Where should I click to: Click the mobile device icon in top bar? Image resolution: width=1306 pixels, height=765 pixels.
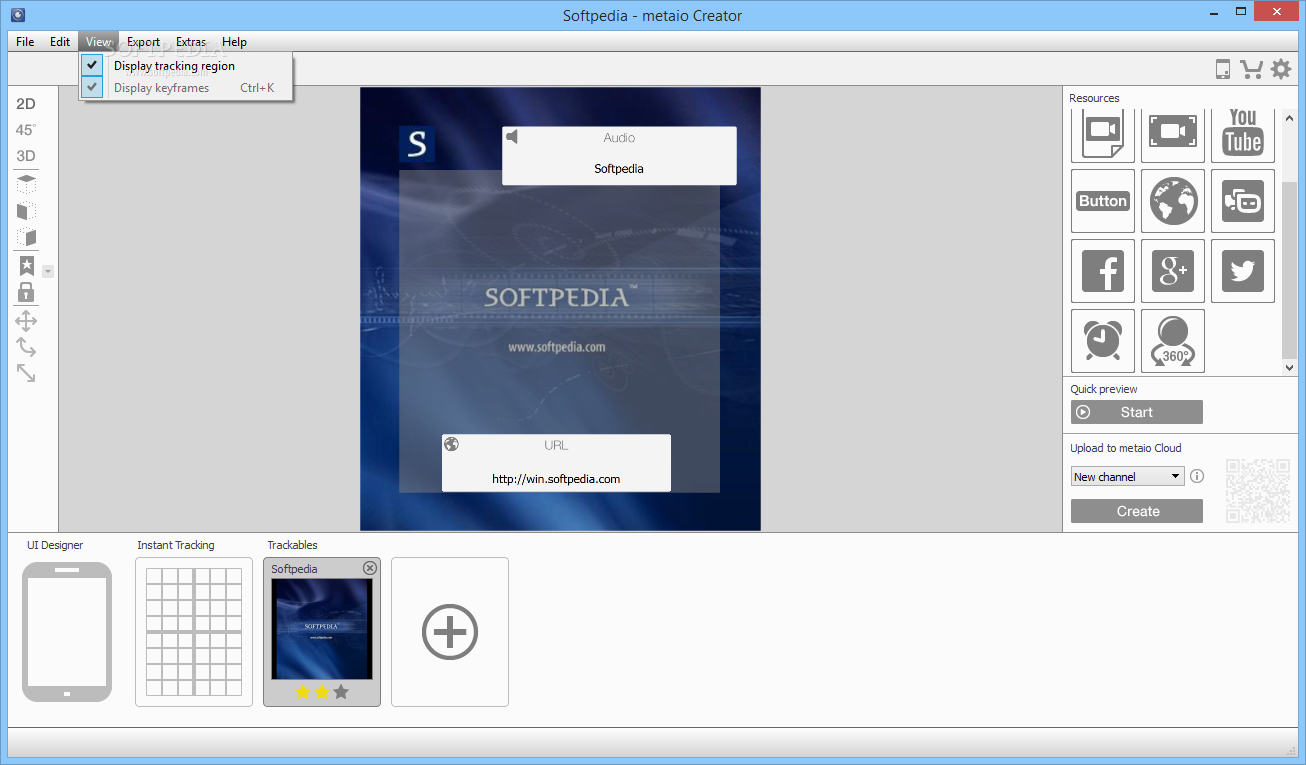coord(1222,69)
